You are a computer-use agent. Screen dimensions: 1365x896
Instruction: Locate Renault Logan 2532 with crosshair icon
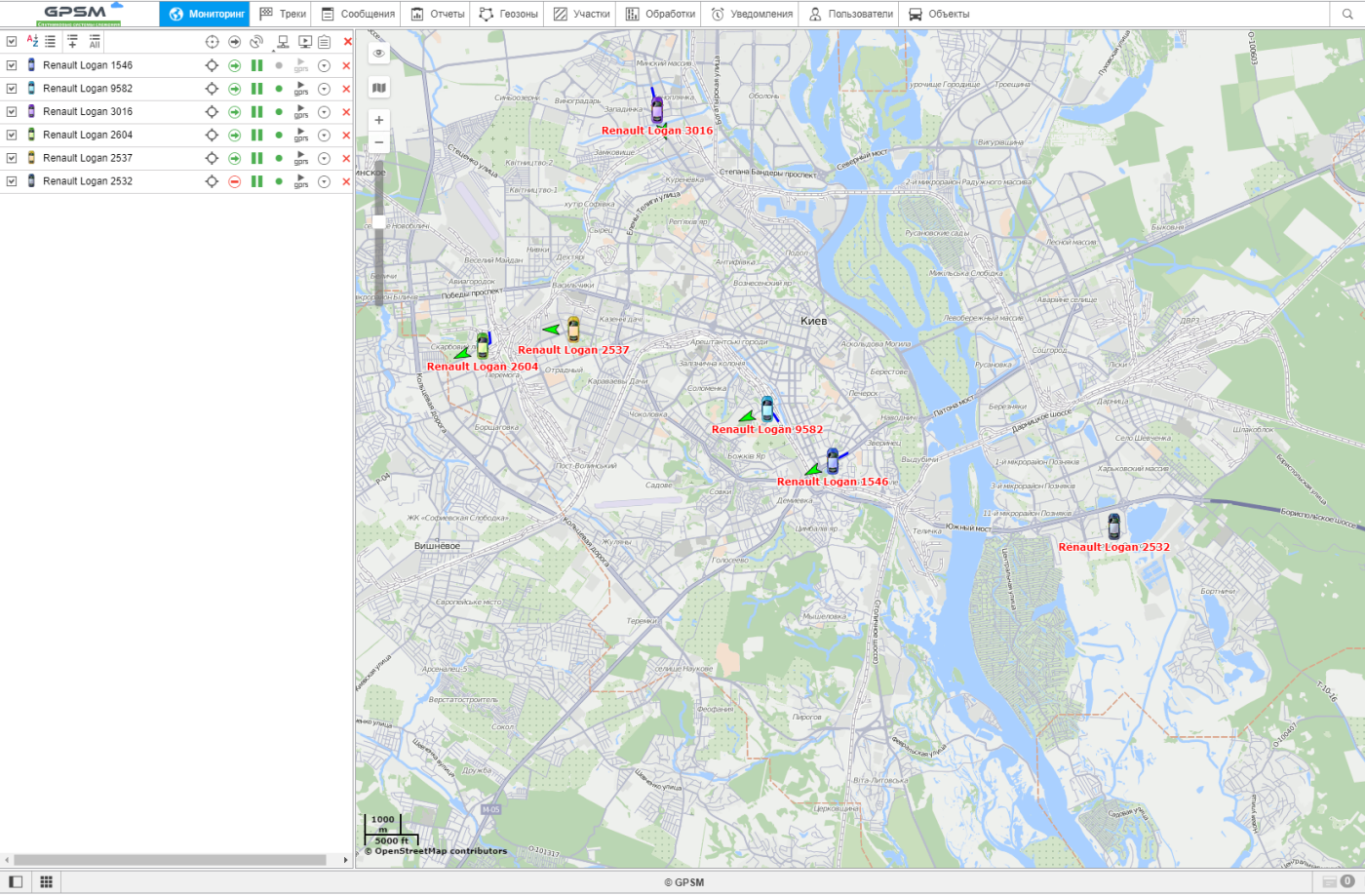[212, 181]
